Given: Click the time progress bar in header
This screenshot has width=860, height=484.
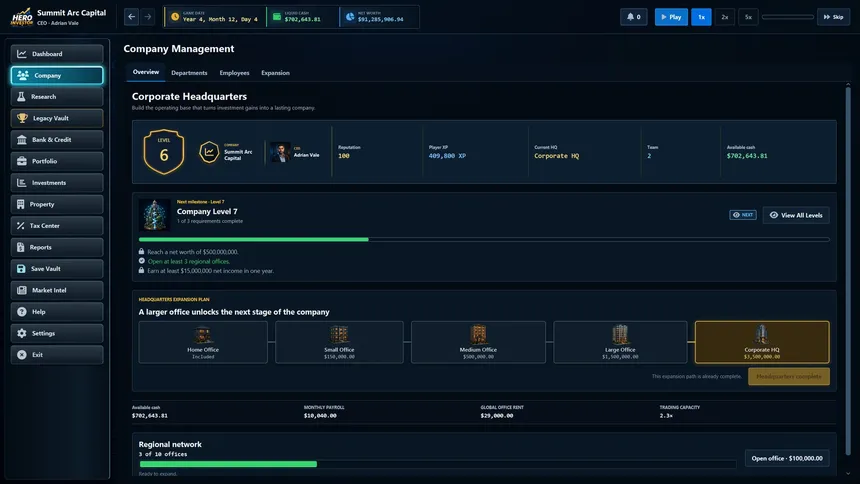Looking at the screenshot, I should (x=788, y=17).
